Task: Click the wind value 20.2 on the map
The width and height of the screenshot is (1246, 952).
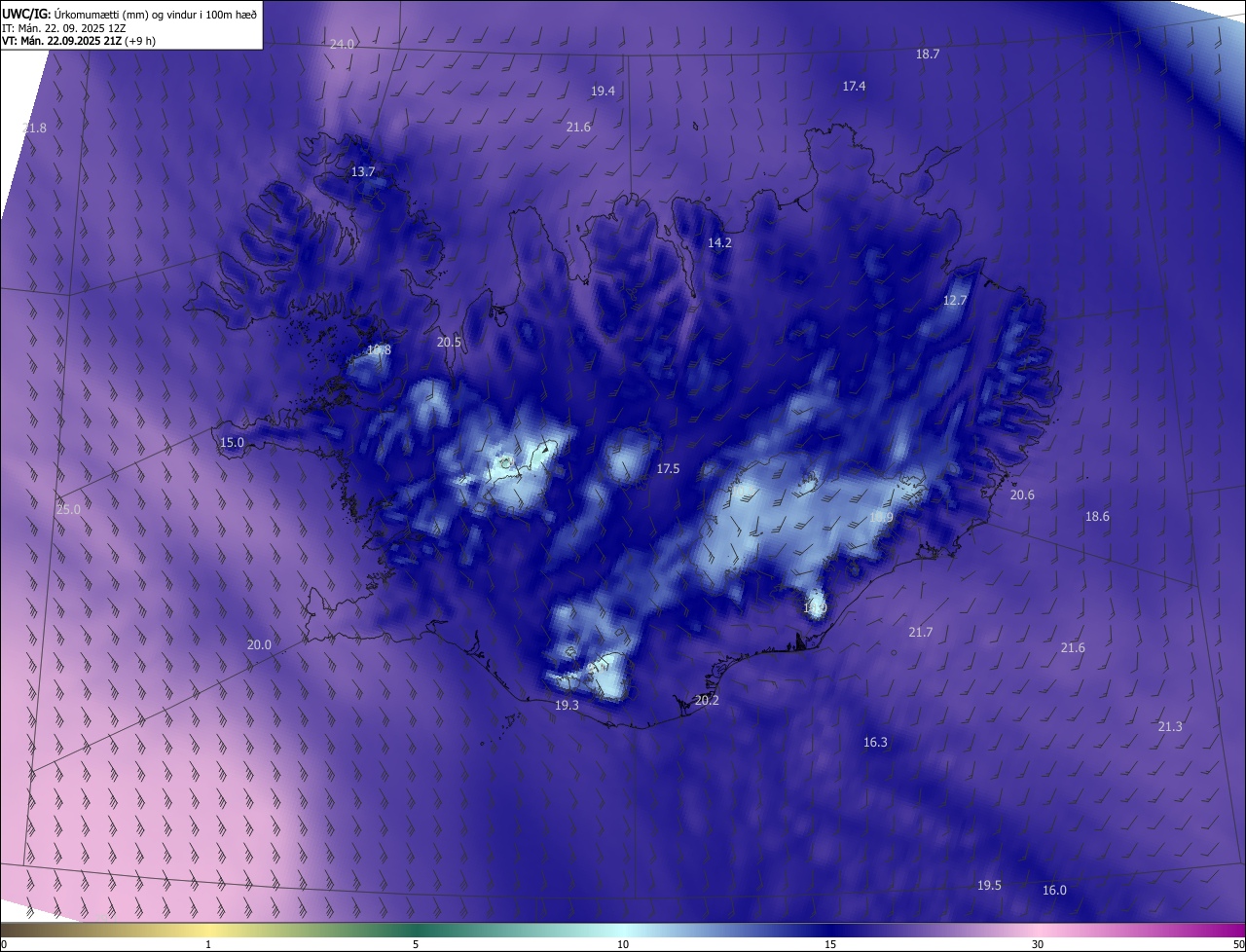Action: (707, 701)
